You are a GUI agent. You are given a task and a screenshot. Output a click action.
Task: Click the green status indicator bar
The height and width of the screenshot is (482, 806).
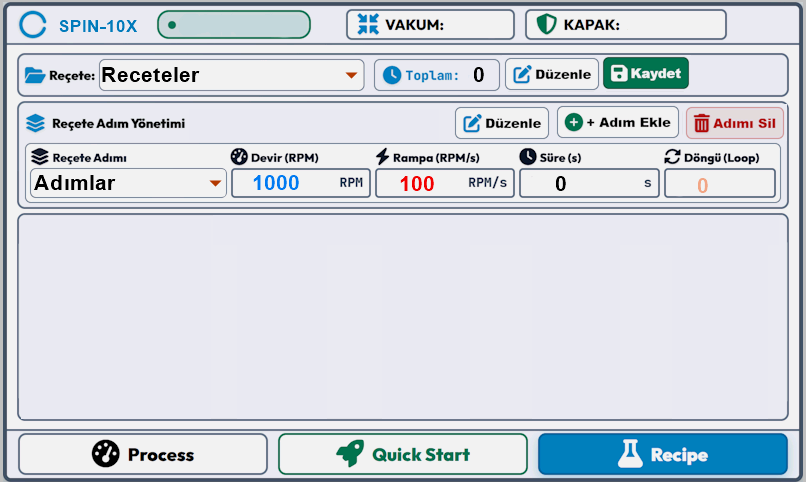tap(234, 25)
